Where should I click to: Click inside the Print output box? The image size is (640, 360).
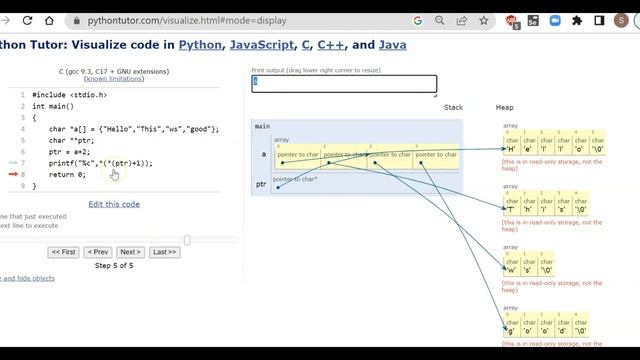click(344, 84)
